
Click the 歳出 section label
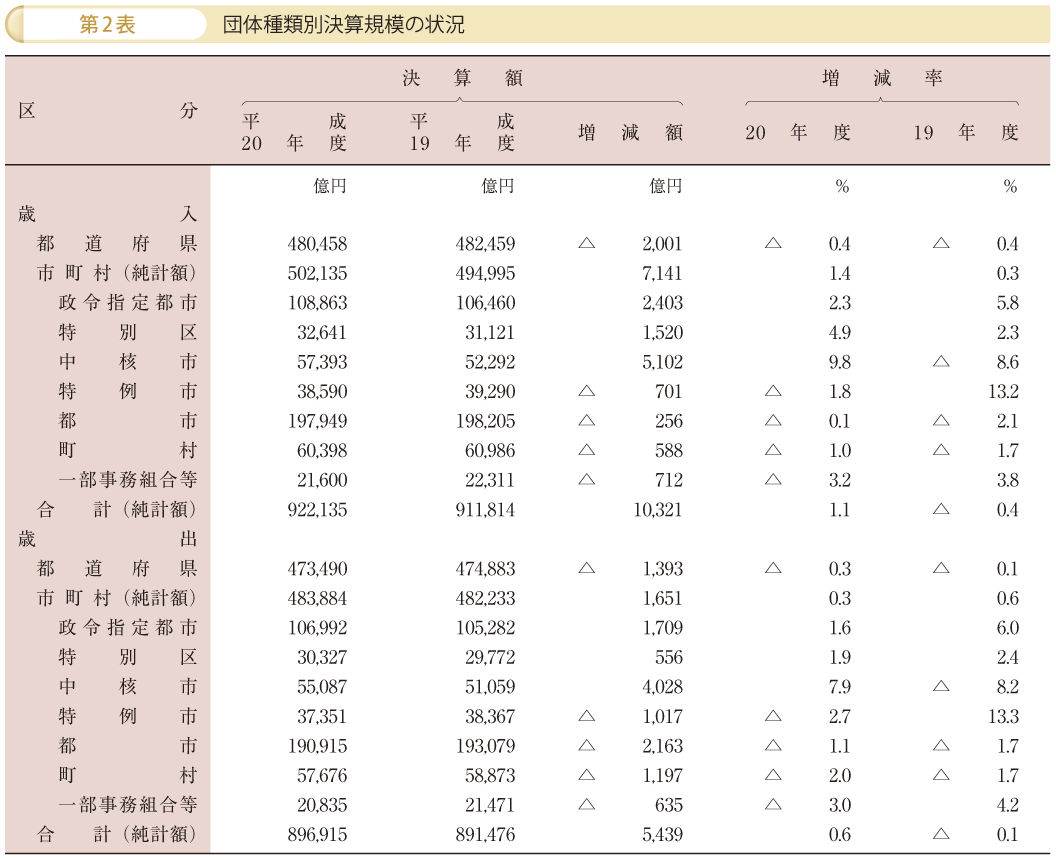click(x=108, y=539)
